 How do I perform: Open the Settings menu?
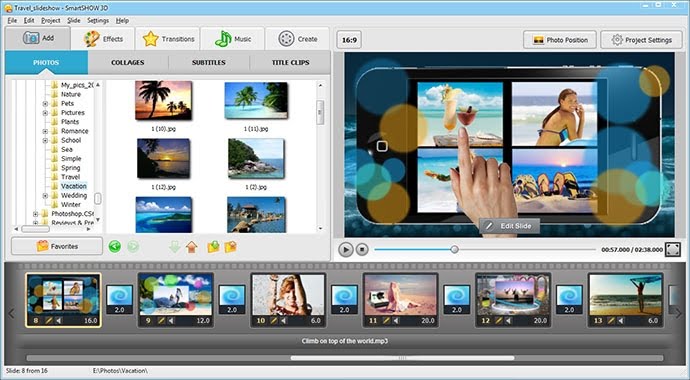point(98,21)
